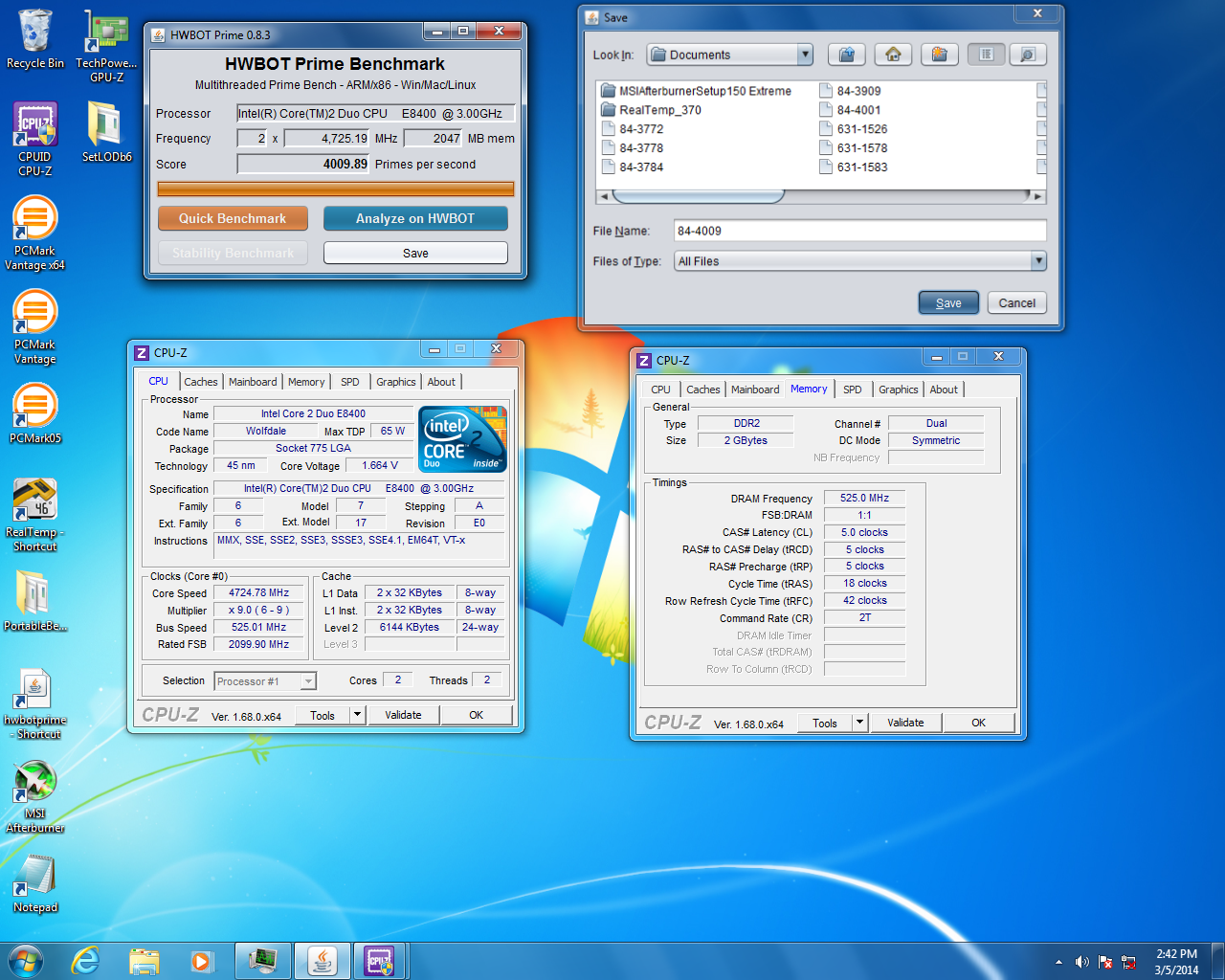This screenshot has width=1225, height=980.
Task: Launch Internet Explorer from the taskbar
Action: click(x=85, y=961)
